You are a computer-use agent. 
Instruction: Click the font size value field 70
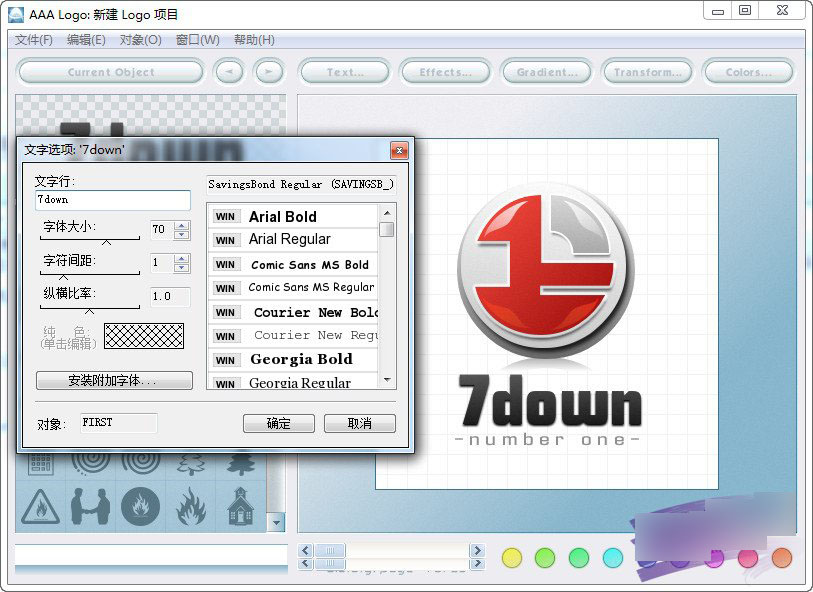pos(162,230)
